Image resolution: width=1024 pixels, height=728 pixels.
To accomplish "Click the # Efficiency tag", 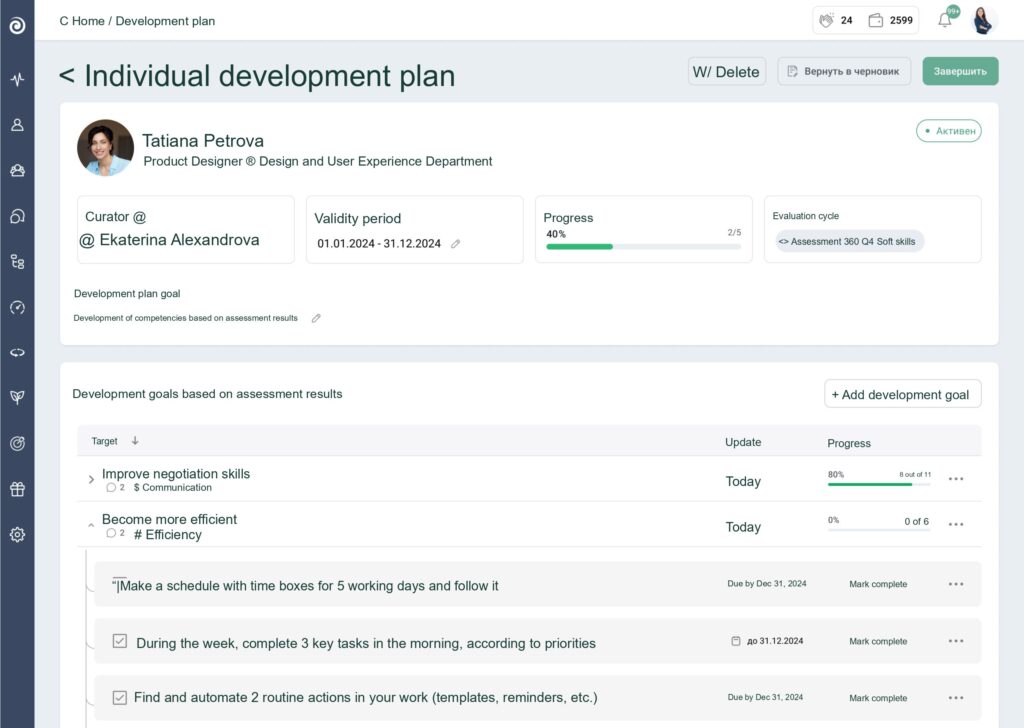I will click(x=168, y=535).
